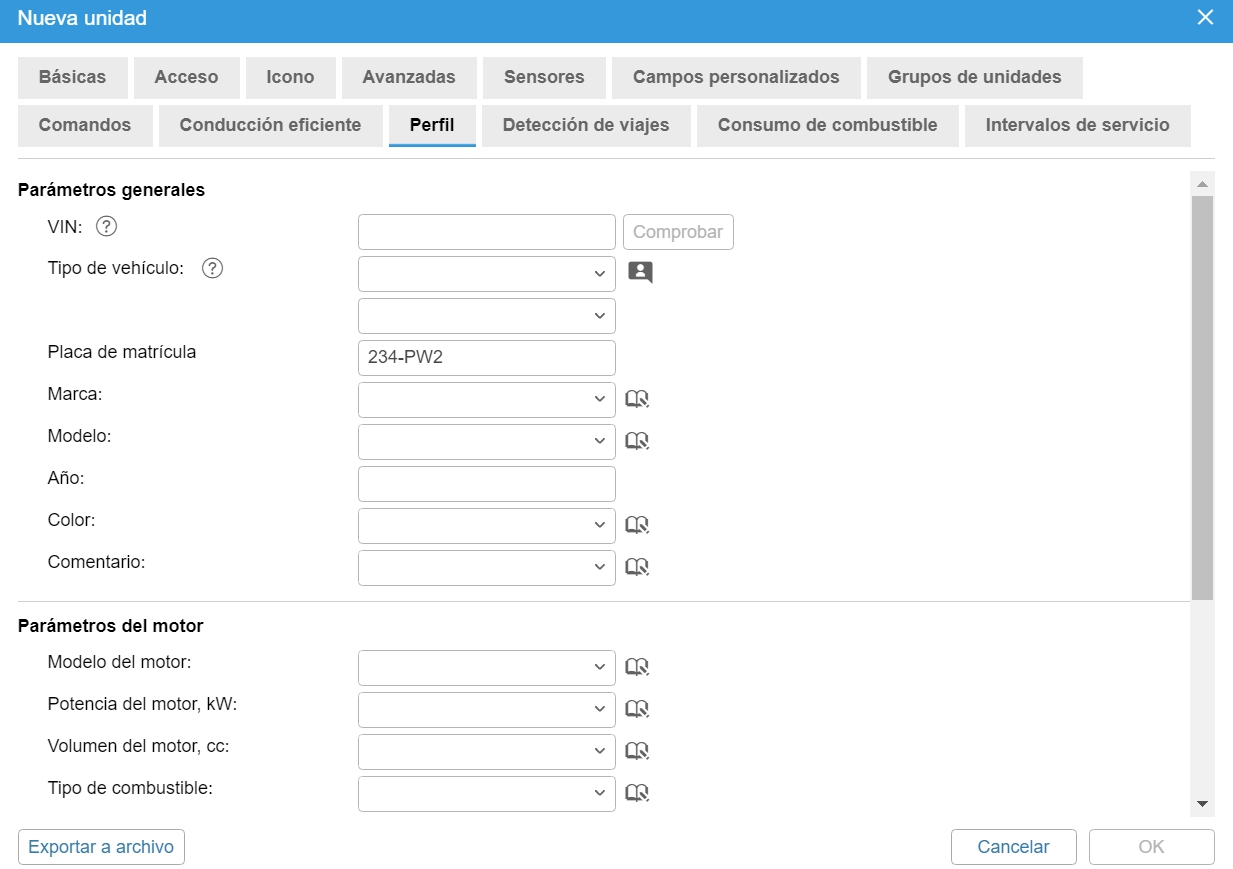Click the help icon beside Tipo de vehículo

point(212,269)
